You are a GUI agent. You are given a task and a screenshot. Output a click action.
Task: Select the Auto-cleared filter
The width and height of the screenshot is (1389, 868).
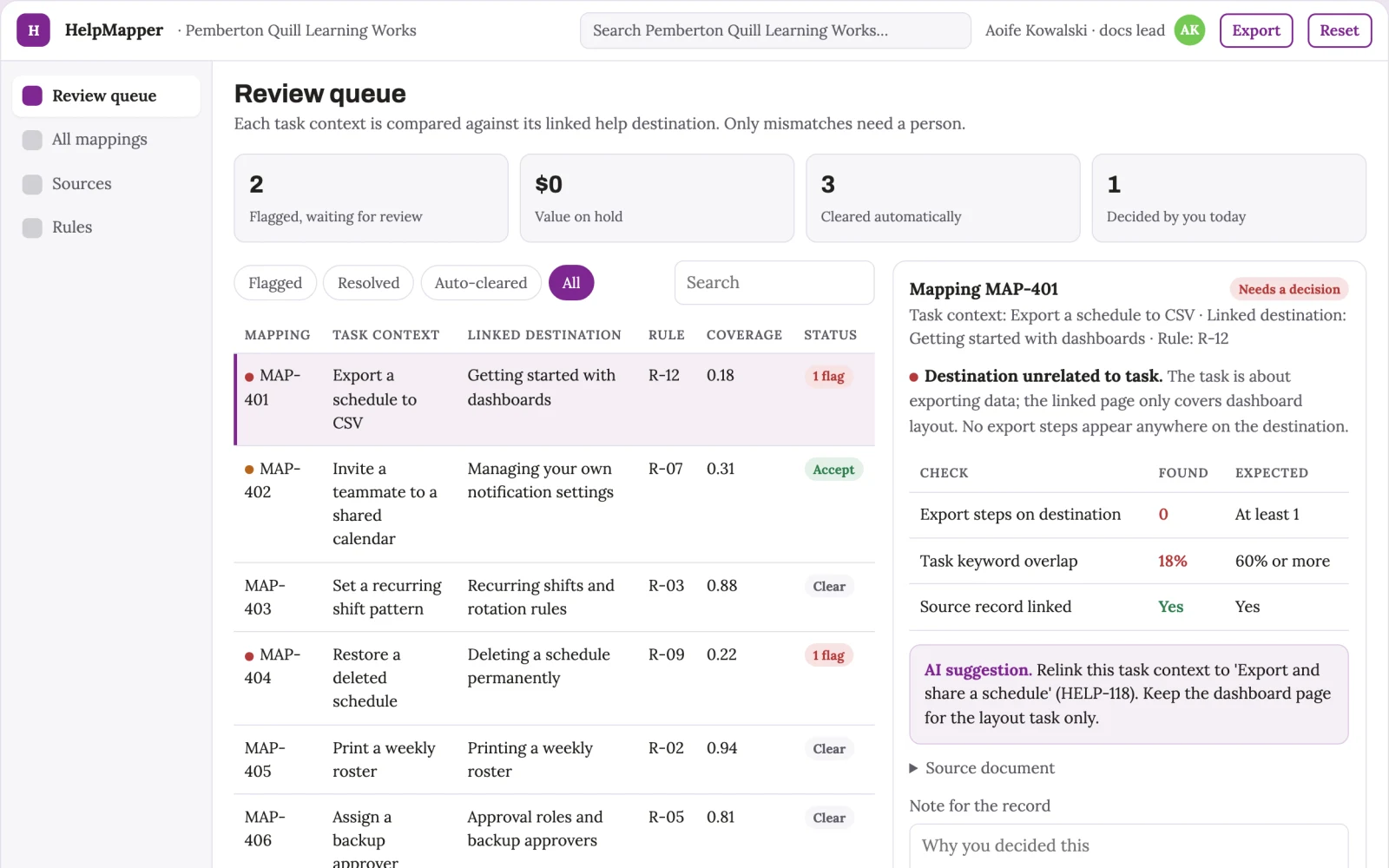coord(481,283)
